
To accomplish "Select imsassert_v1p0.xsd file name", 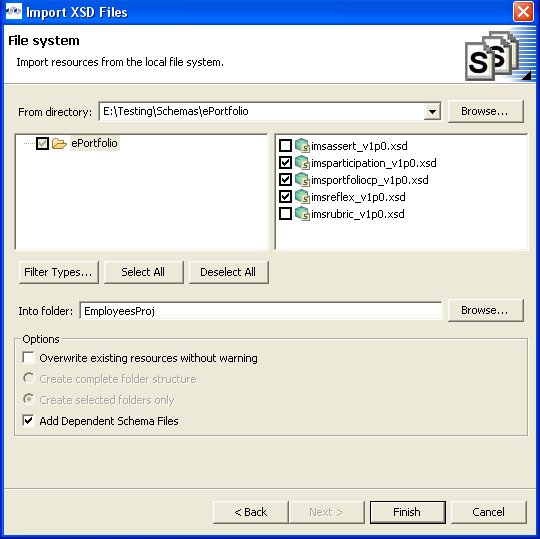I will pyautogui.click(x=359, y=146).
